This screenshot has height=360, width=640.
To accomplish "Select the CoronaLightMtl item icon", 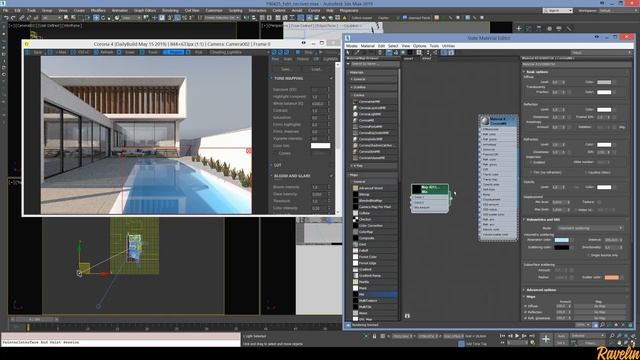I will (355, 114).
